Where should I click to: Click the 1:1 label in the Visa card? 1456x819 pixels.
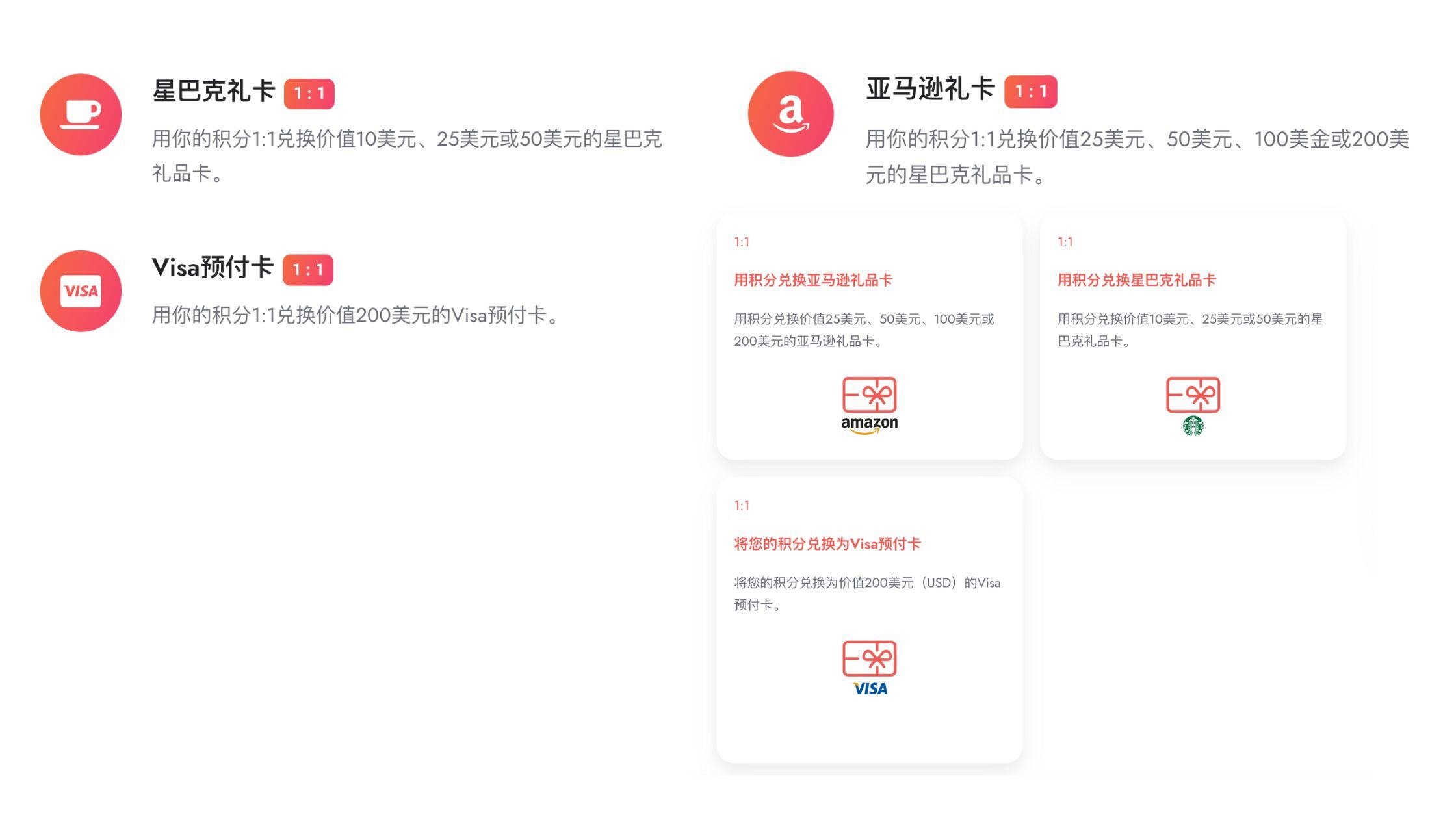[x=742, y=506]
